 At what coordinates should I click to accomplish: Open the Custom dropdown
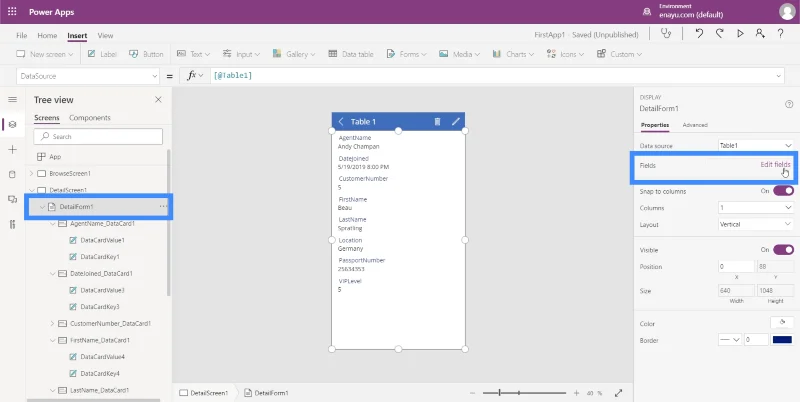coord(619,54)
